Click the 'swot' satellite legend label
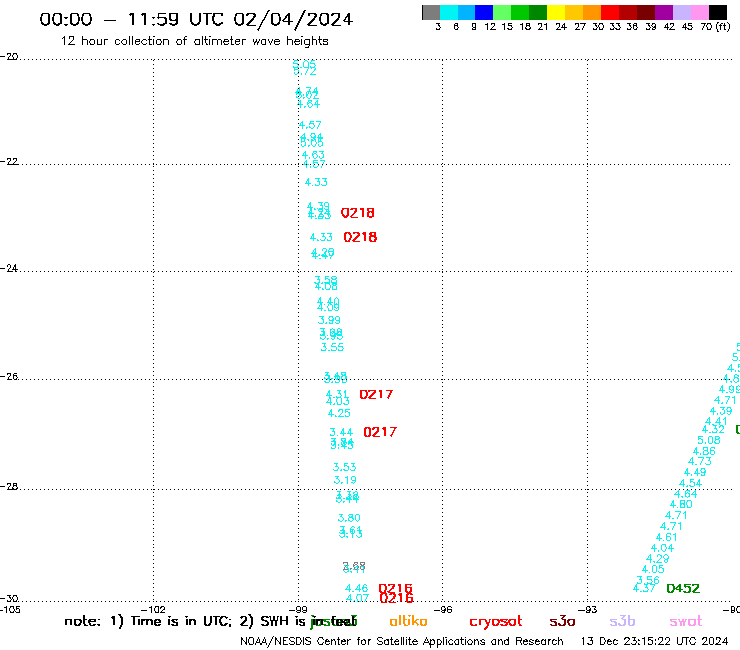This screenshot has height=650, width=740. click(686, 622)
